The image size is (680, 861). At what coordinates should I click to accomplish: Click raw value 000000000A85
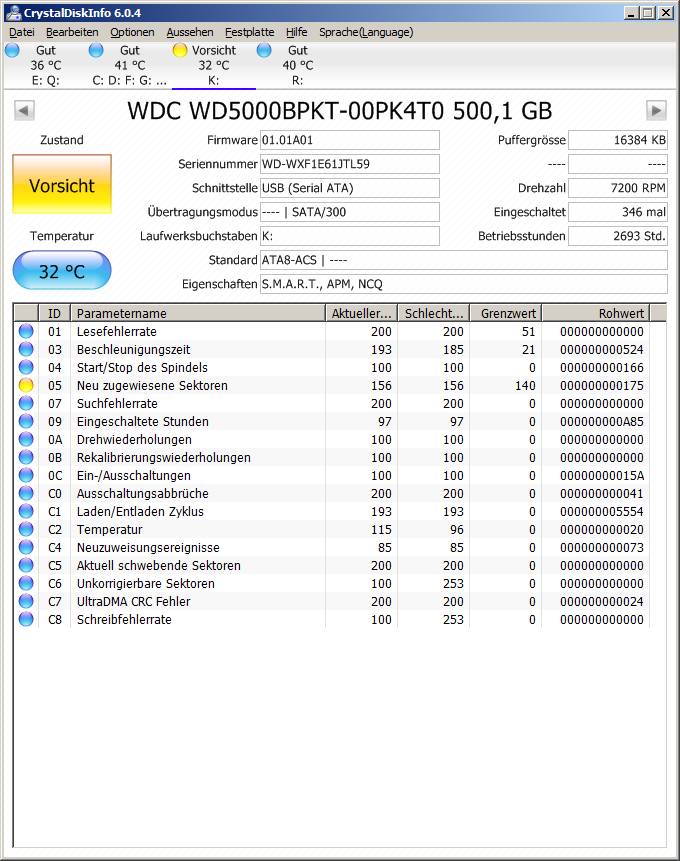[x=601, y=422]
